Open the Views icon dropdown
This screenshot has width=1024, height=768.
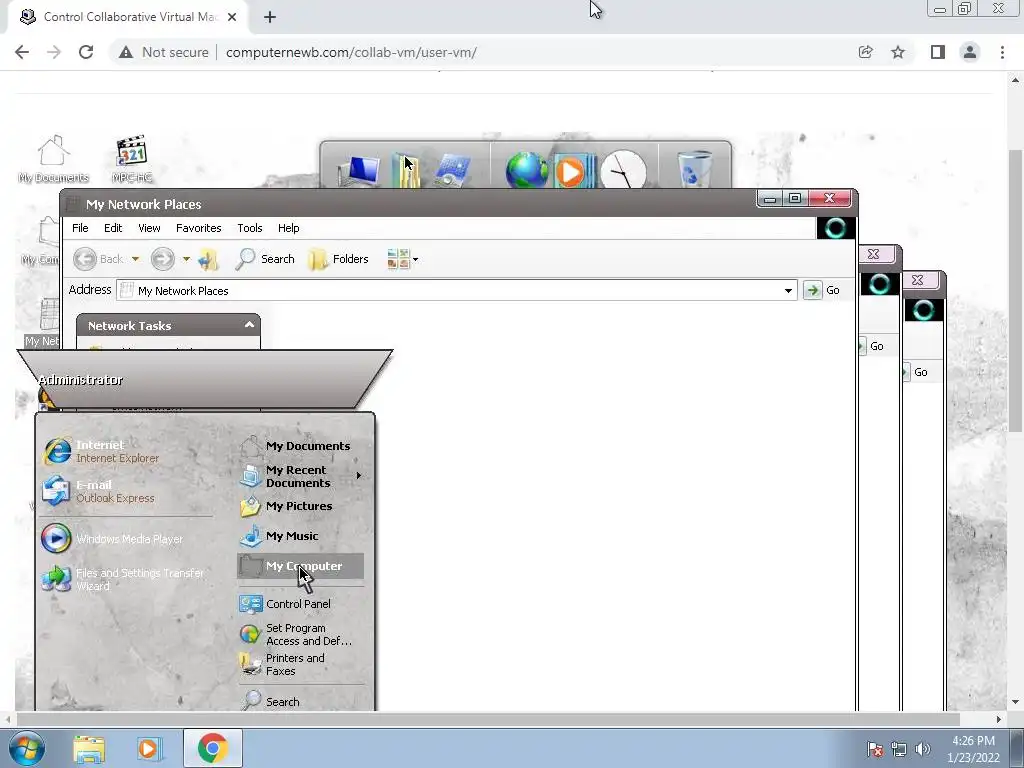point(402,259)
